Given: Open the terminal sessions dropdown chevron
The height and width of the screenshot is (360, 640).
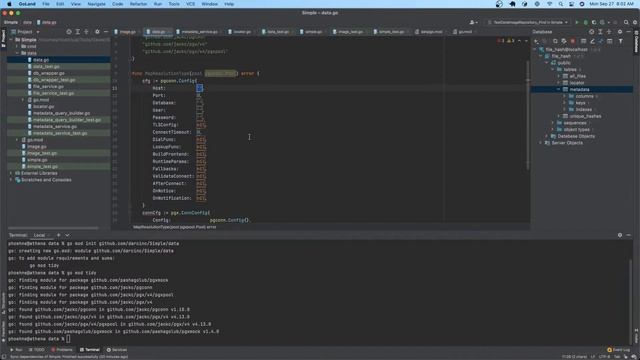Looking at the screenshot, I should click(x=67, y=235).
